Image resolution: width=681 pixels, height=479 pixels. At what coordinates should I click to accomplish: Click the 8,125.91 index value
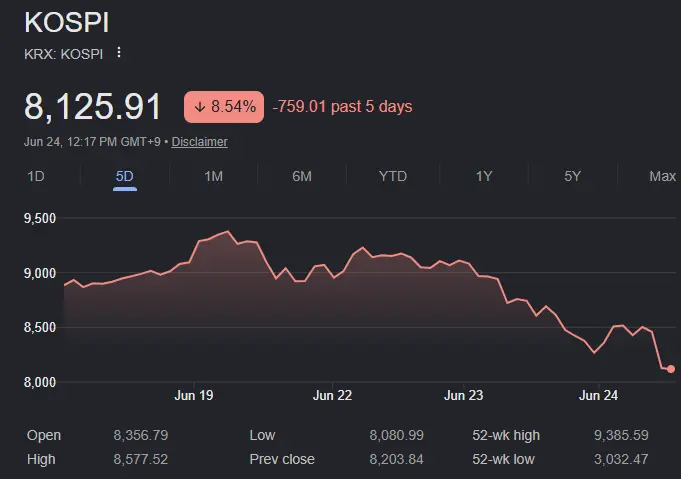pos(93,106)
